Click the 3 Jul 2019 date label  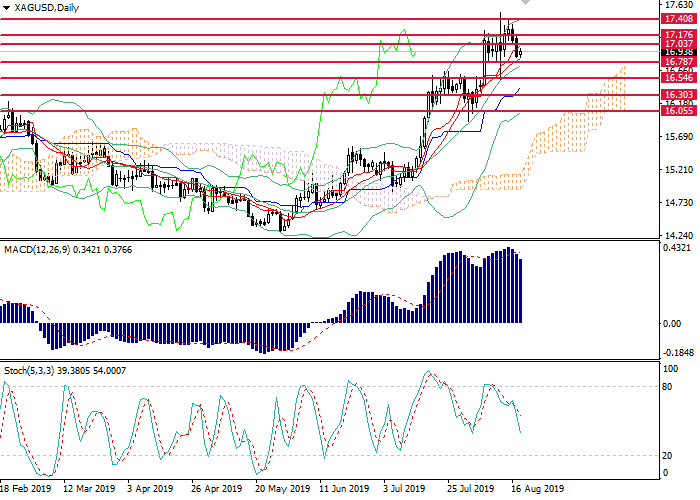tap(403, 490)
